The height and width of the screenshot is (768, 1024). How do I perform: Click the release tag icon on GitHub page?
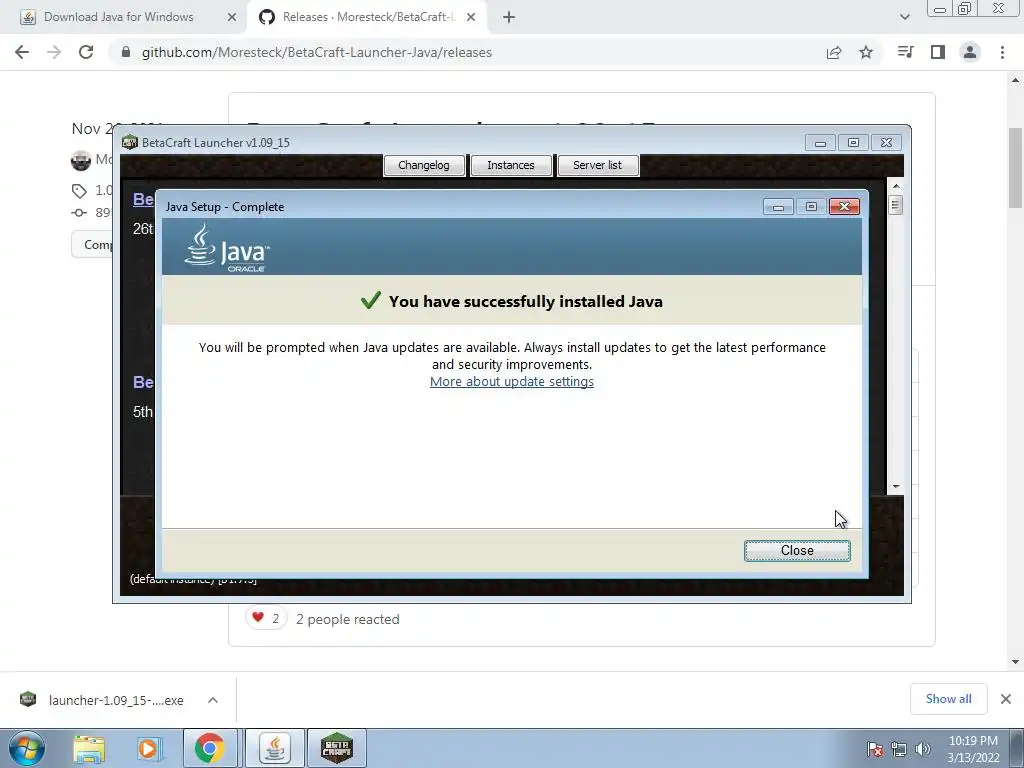tap(79, 191)
